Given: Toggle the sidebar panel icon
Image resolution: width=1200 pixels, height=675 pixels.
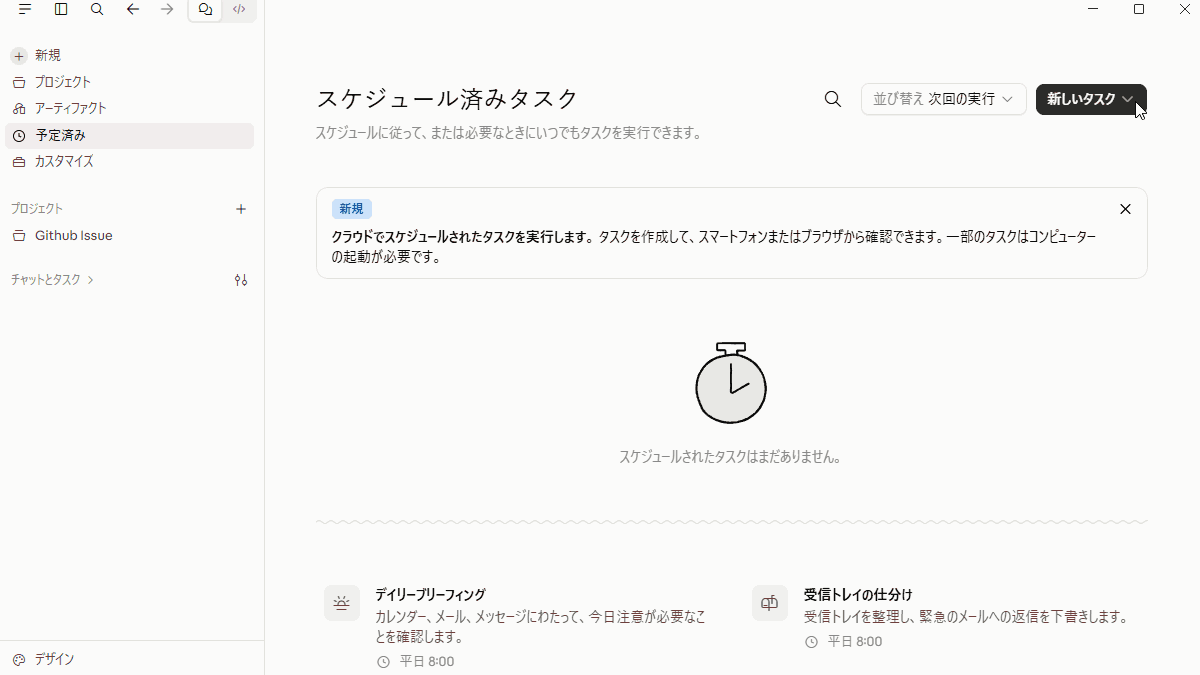Looking at the screenshot, I should pos(61,9).
